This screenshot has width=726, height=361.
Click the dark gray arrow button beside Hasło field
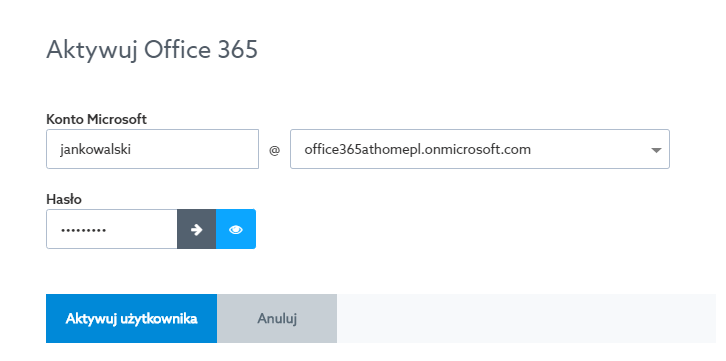click(x=196, y=229)
